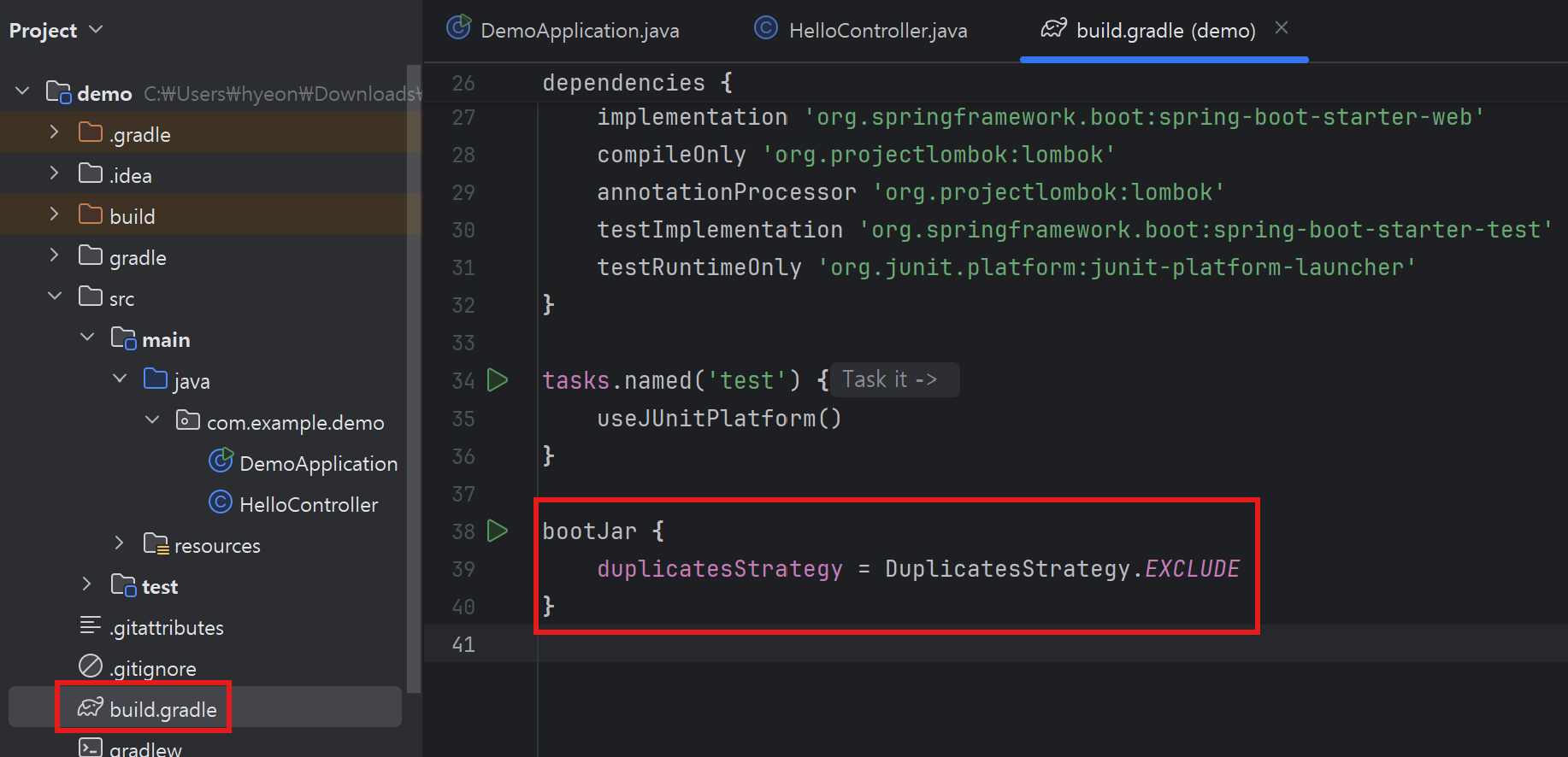Open the Project view dropdown

point(56,30)
